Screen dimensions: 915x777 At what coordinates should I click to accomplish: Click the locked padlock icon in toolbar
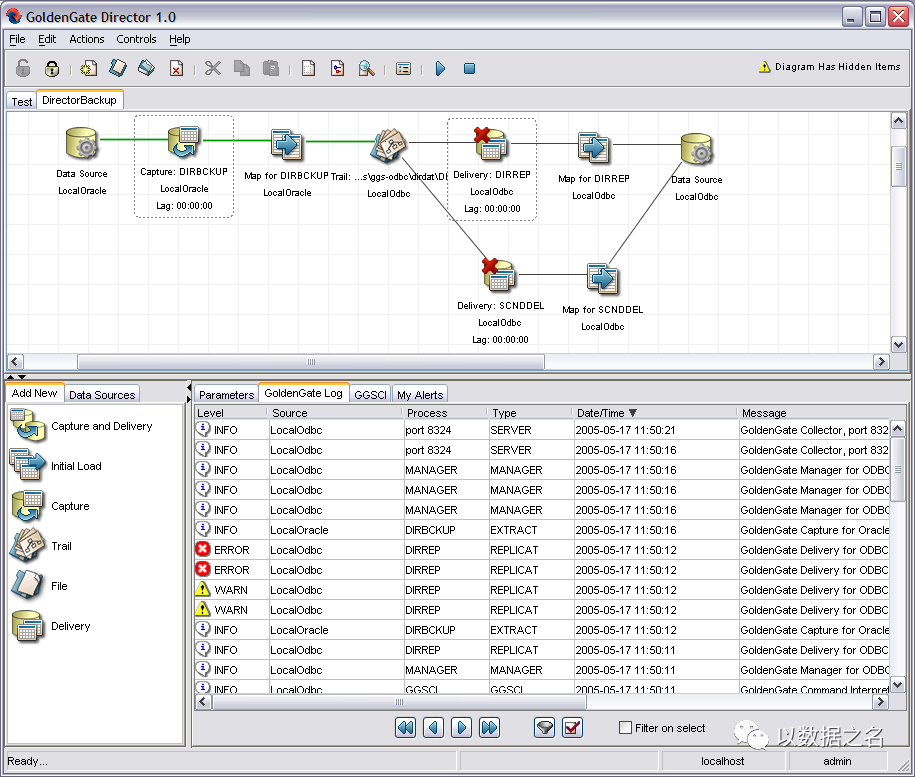52,69
